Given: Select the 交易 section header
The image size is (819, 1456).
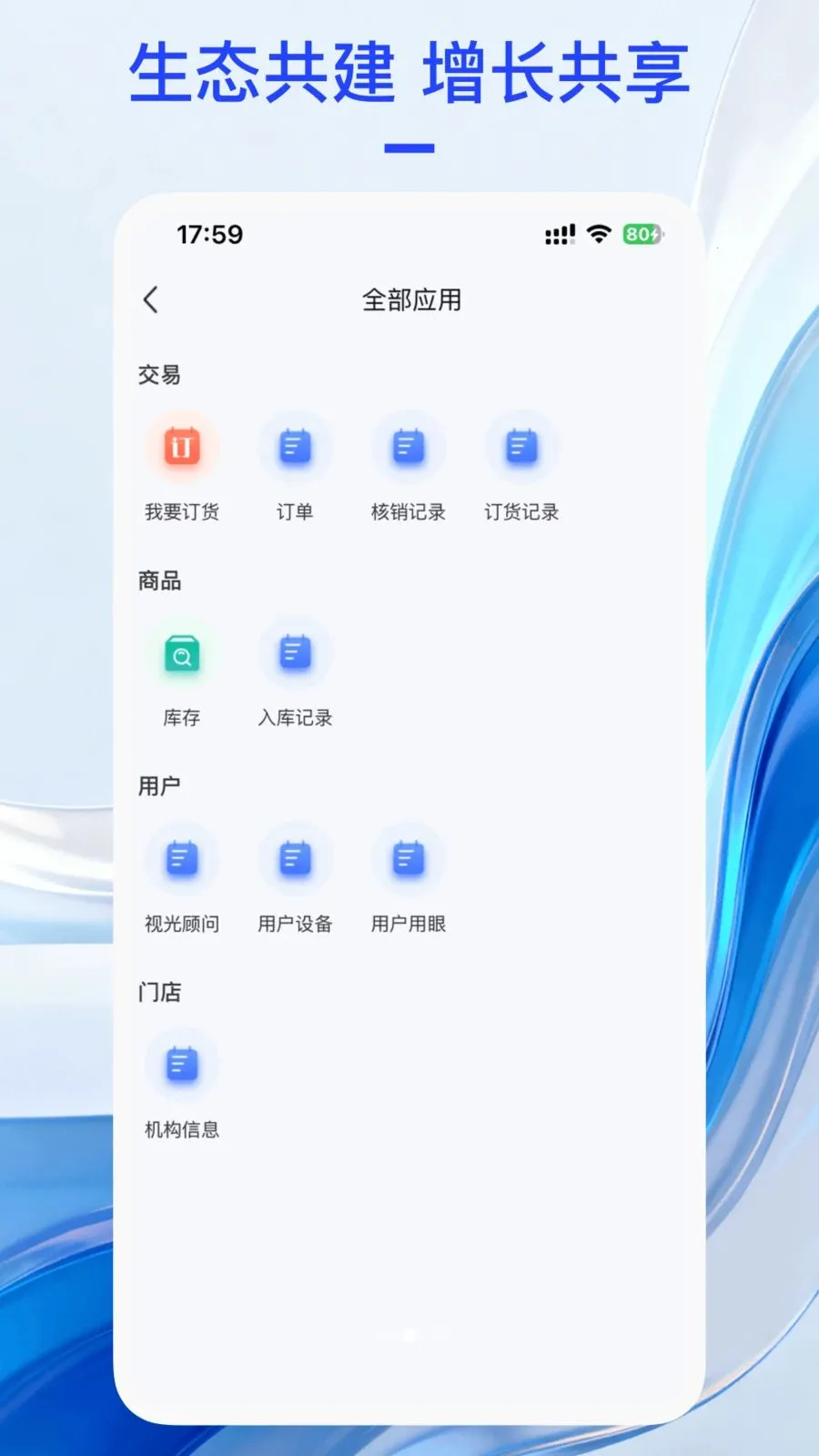Looking at the screenshot, I should click(159, 375).
